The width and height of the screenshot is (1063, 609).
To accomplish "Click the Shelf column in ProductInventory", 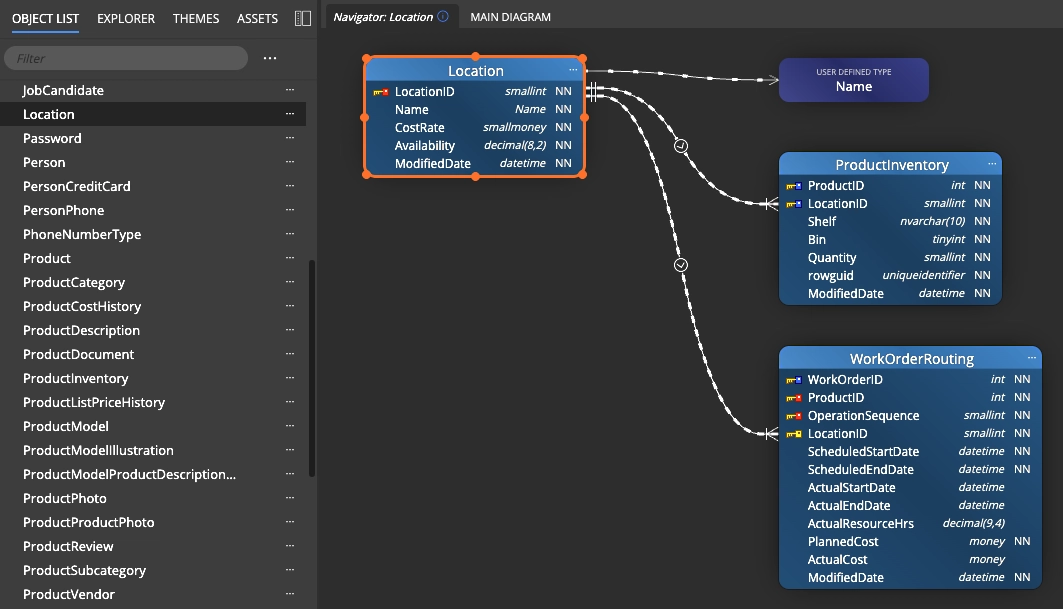I will pos(890,221).
